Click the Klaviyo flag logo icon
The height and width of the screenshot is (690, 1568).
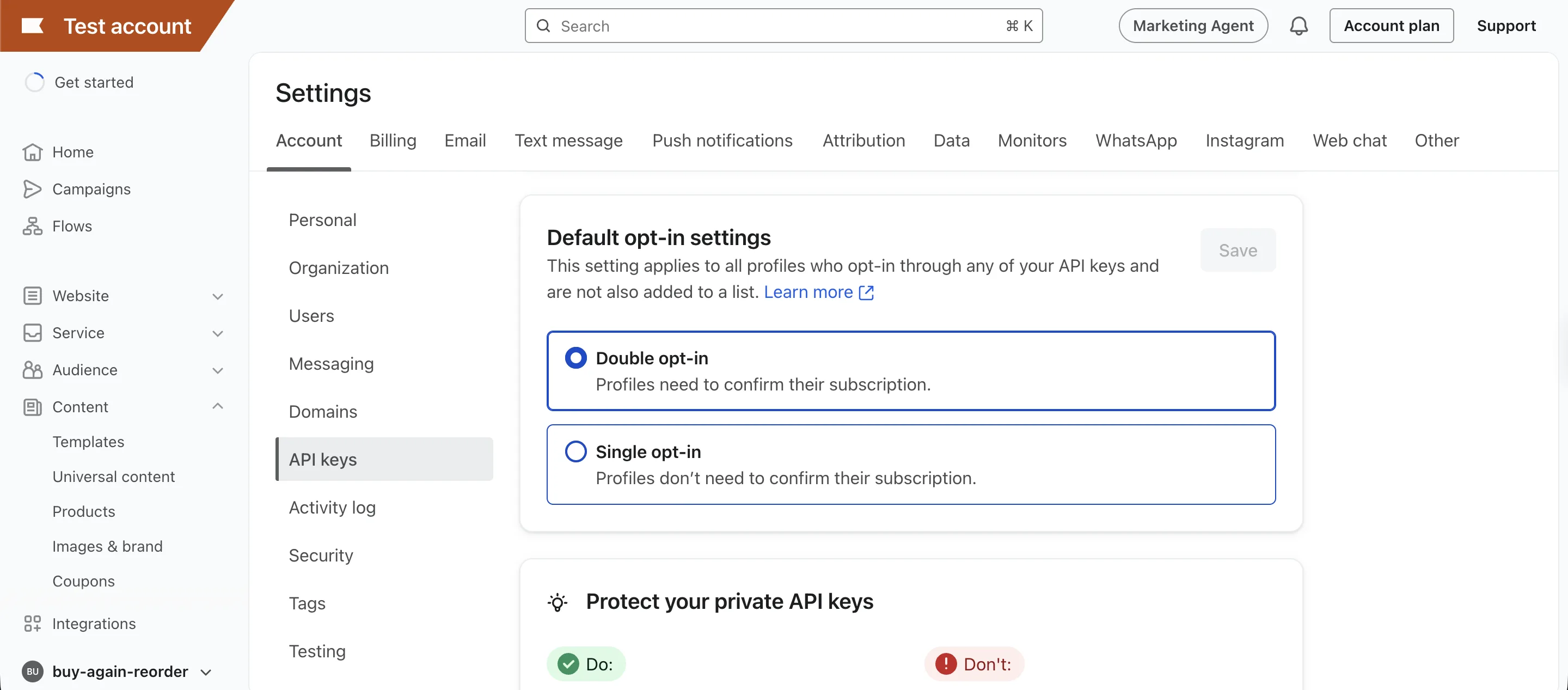[x=32, y=26]
